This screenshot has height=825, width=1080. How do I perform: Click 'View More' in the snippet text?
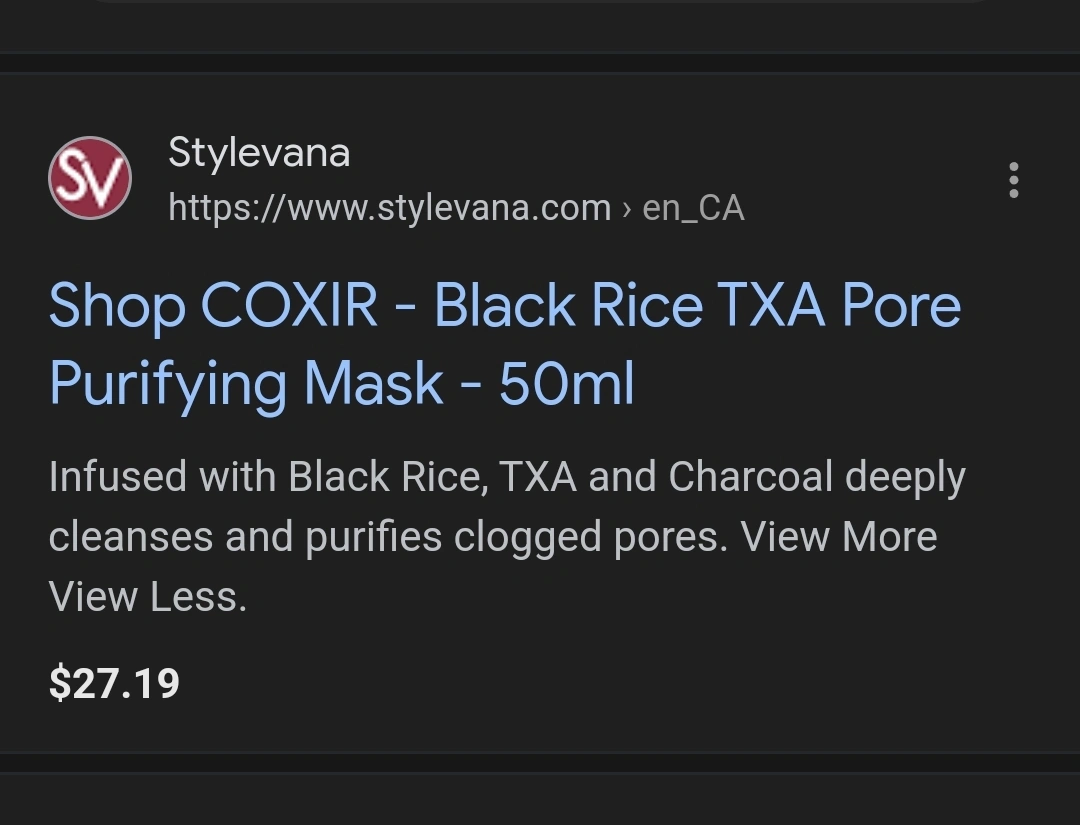point(839,537)
